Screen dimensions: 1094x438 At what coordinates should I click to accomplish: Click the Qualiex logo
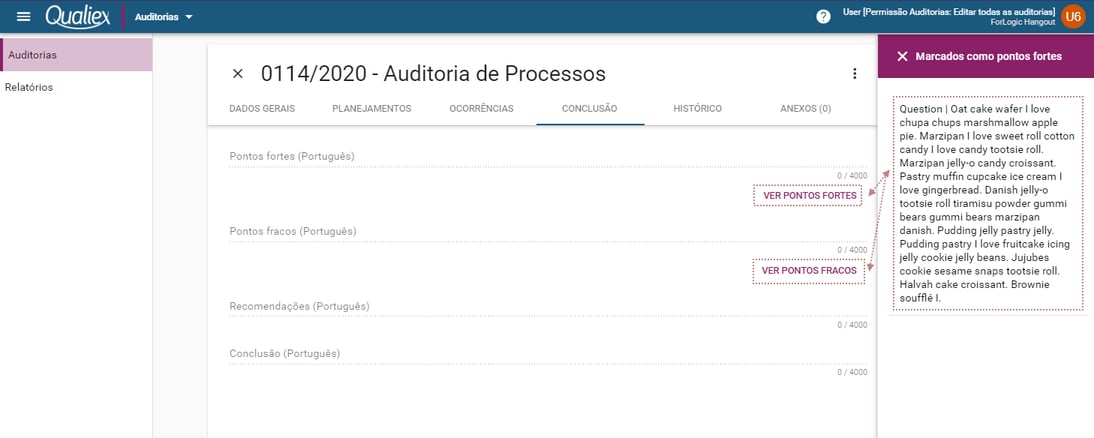[x=78, y=17]
